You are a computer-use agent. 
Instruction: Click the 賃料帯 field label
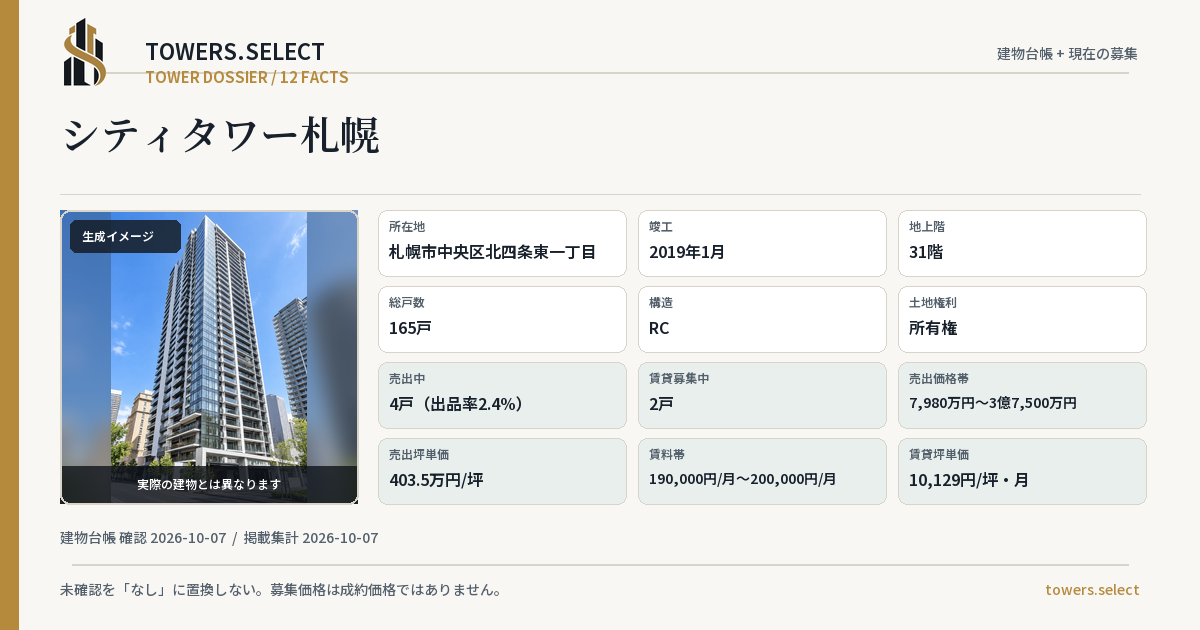click(x=667, y=455)
